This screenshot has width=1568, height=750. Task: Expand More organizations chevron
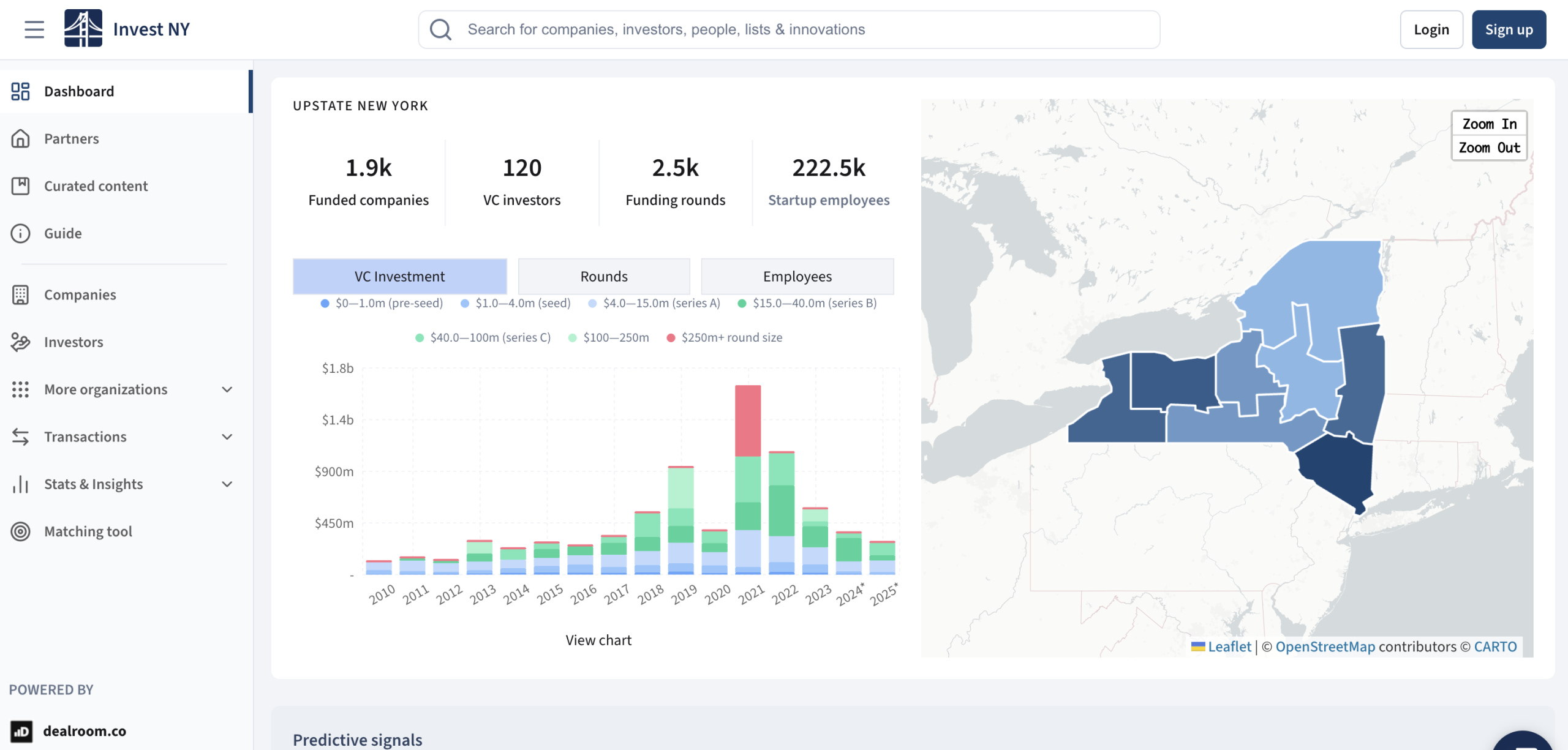227,389
